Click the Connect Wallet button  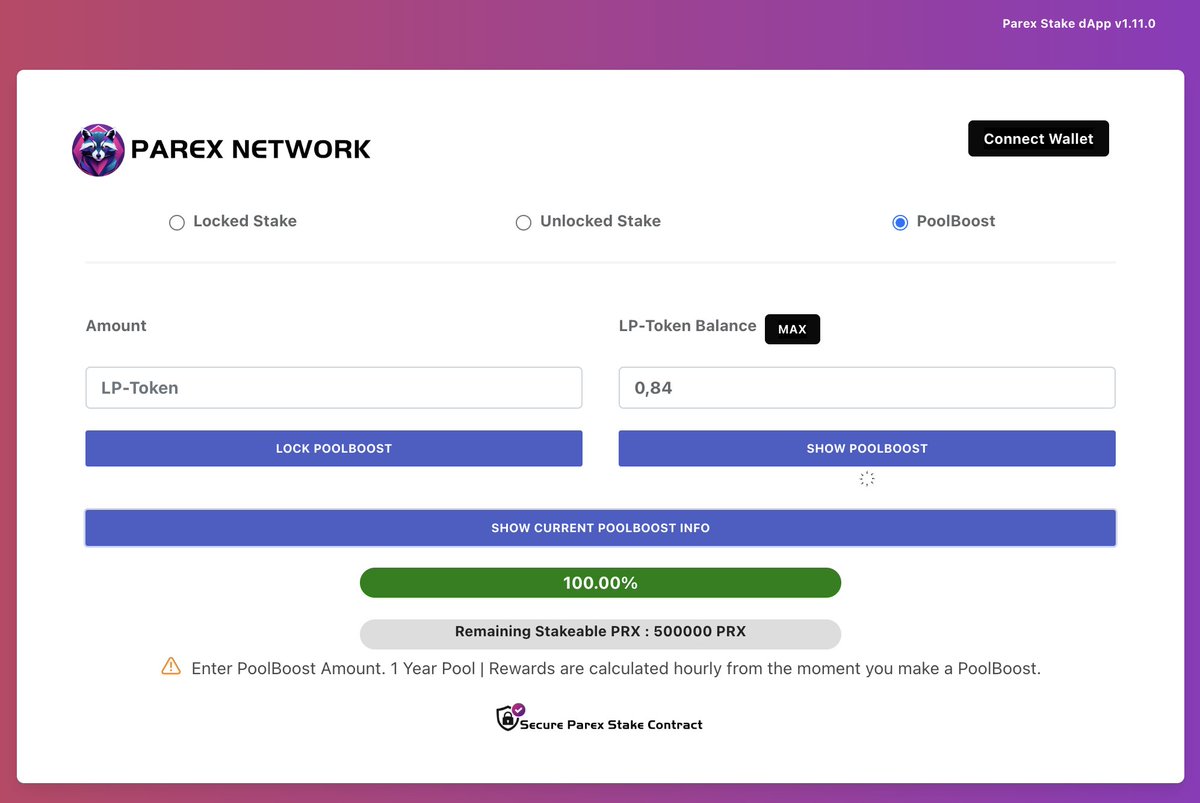pyautogui.click(x=1038, y=138)
